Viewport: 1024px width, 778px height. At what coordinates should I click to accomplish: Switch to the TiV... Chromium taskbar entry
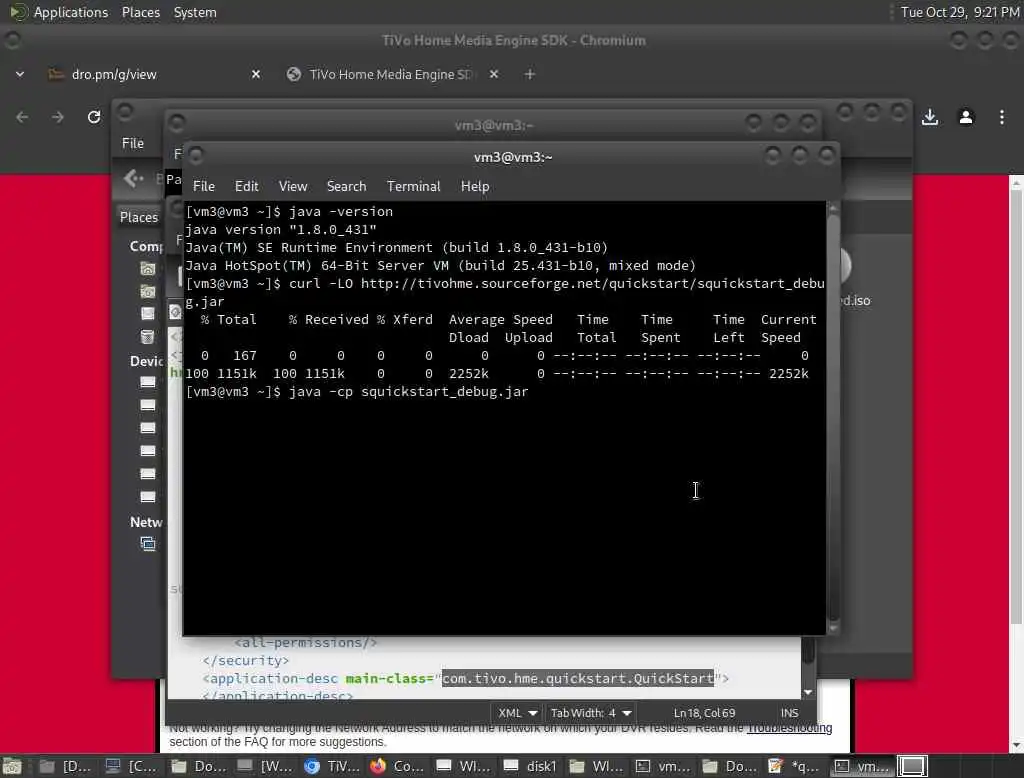coord(332,766)
